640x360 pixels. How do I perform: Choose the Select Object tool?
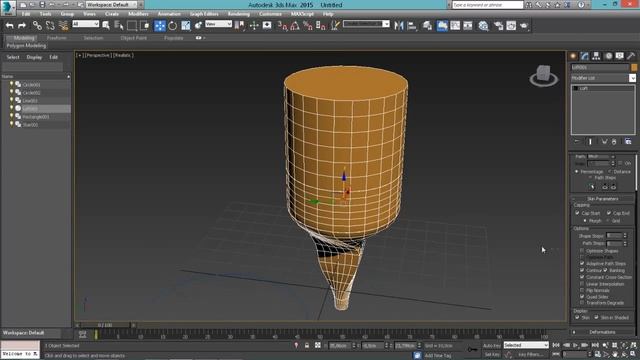[106, 26]
